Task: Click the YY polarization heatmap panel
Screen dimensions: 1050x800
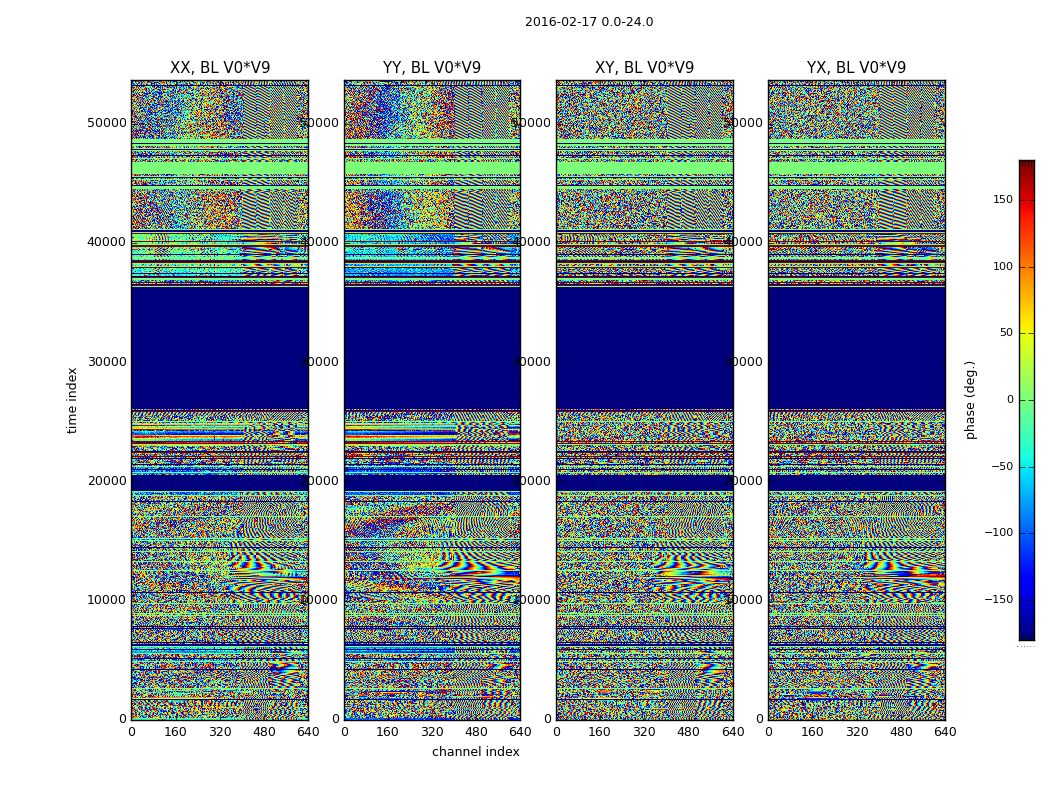Action: 433,400
